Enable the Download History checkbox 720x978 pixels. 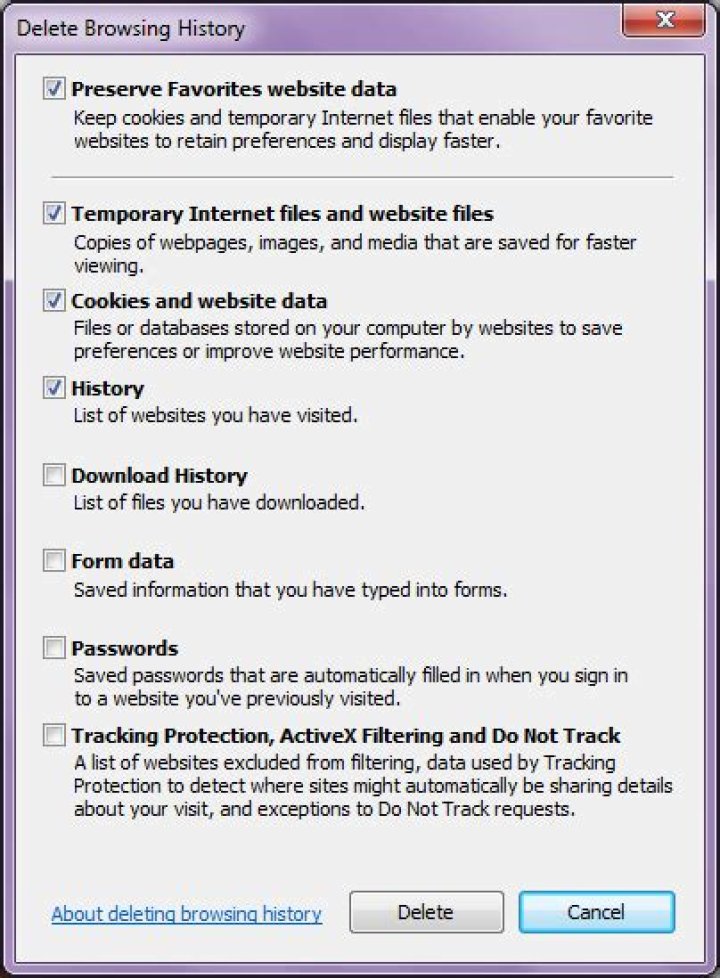pos(55,476)
